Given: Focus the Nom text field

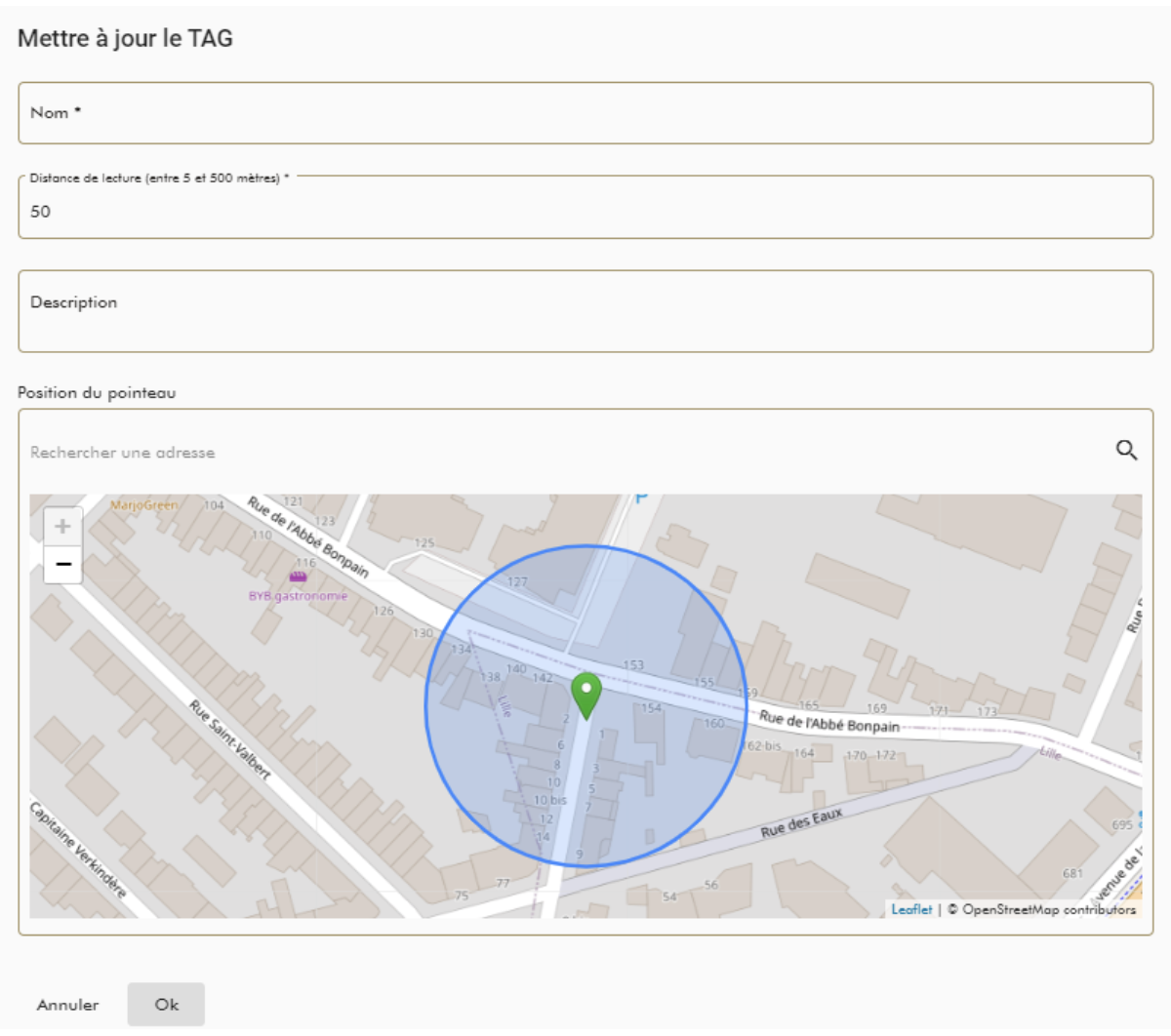Looking at the screenshot, I should tap(585, 113).
